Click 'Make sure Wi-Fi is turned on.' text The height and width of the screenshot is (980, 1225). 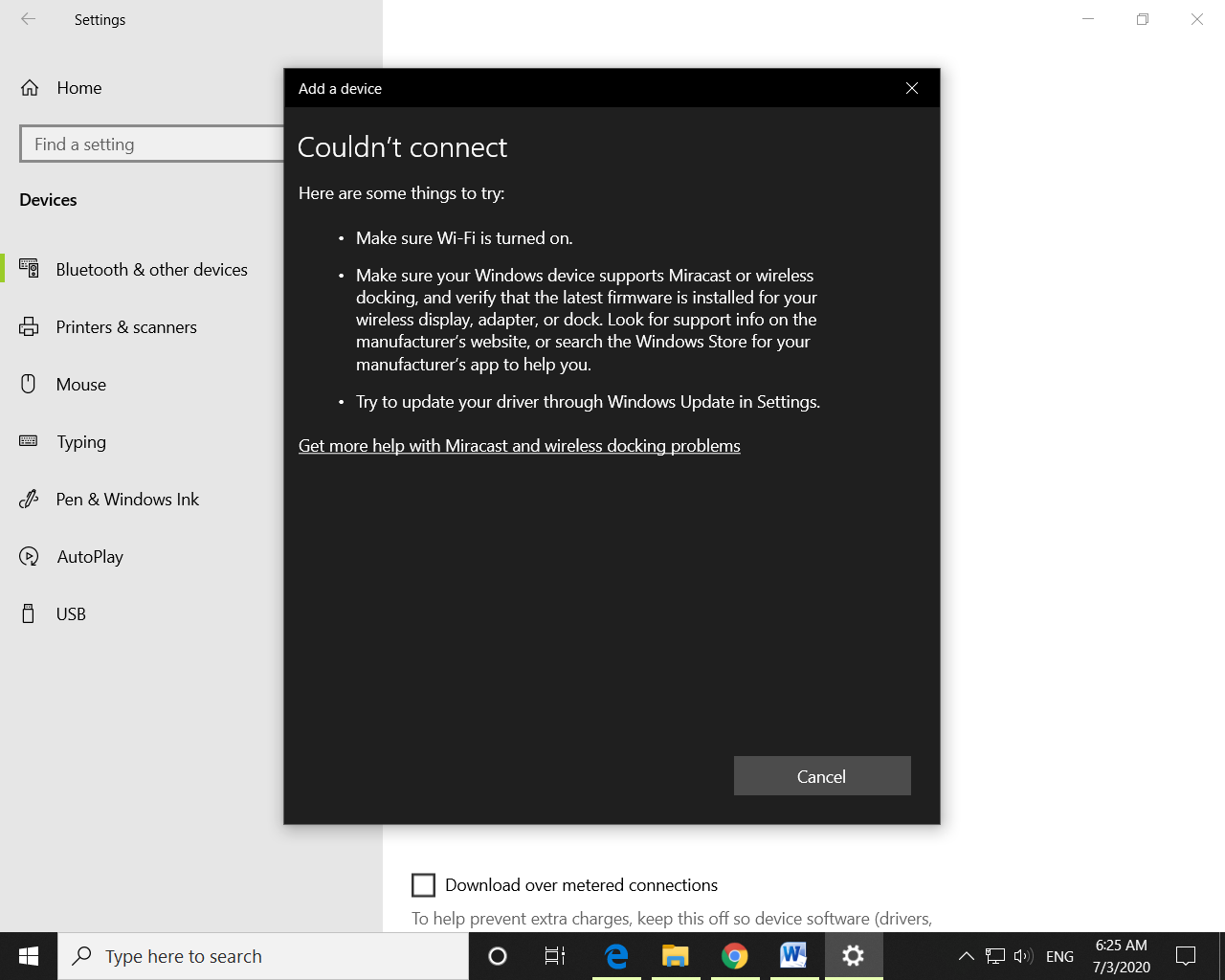point(464,238)
